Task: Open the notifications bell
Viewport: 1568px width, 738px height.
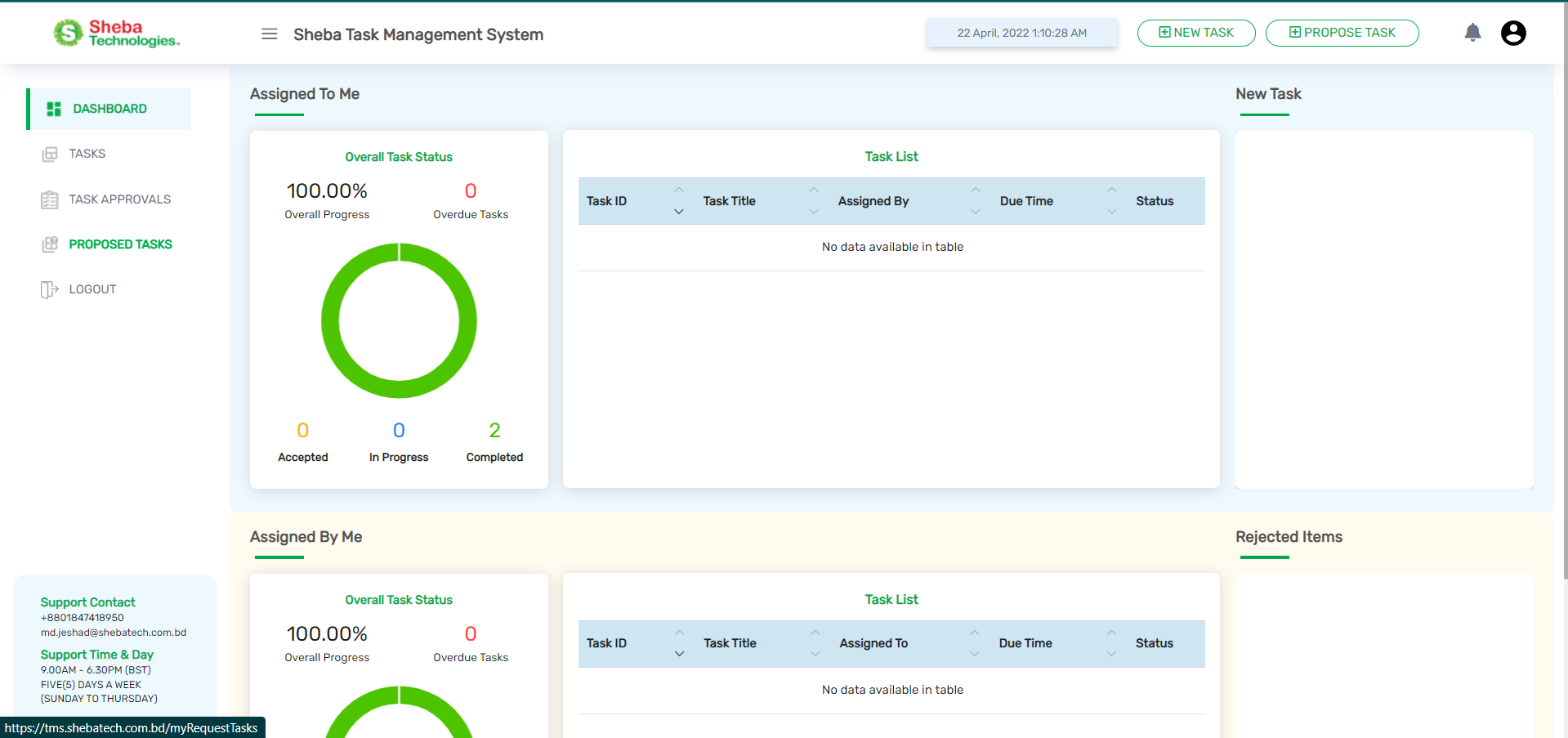Action: tap(1472, 33)
